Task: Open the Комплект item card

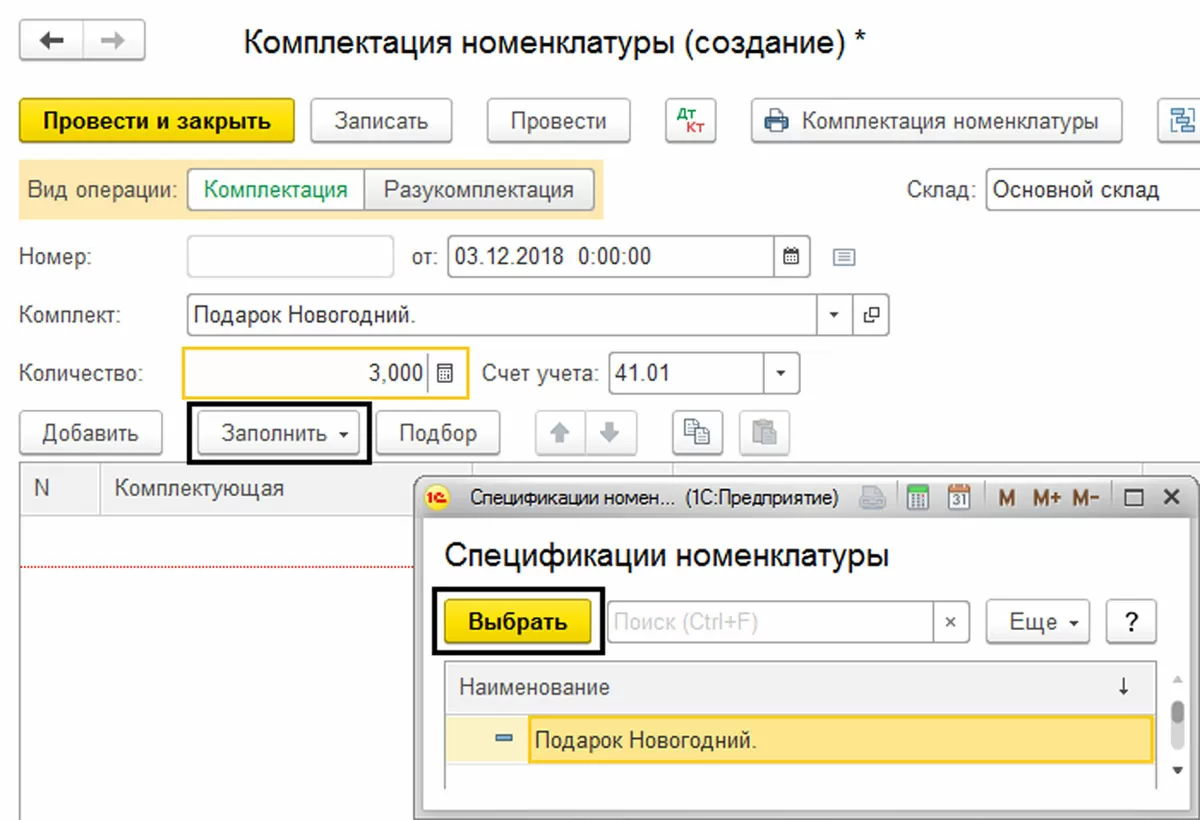Action: pyautogui.click(x=871, y=315)
